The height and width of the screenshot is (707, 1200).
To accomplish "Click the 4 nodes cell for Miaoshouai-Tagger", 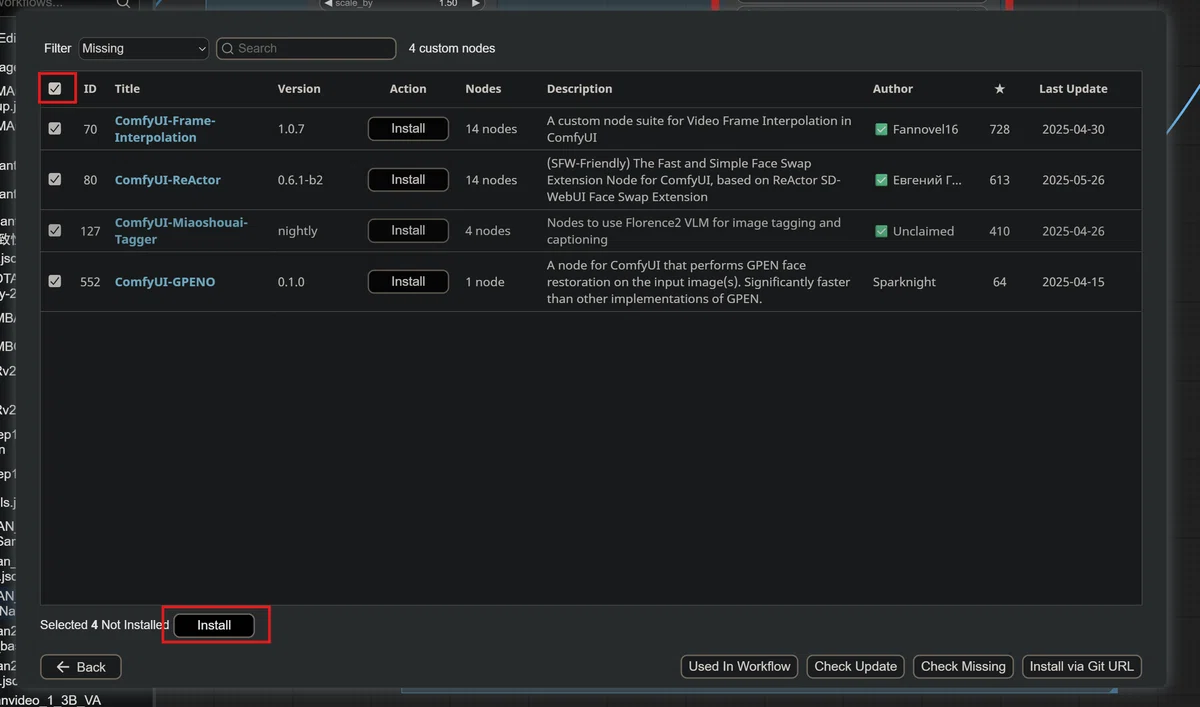I will pyautogui.click(x=488, y=231).
